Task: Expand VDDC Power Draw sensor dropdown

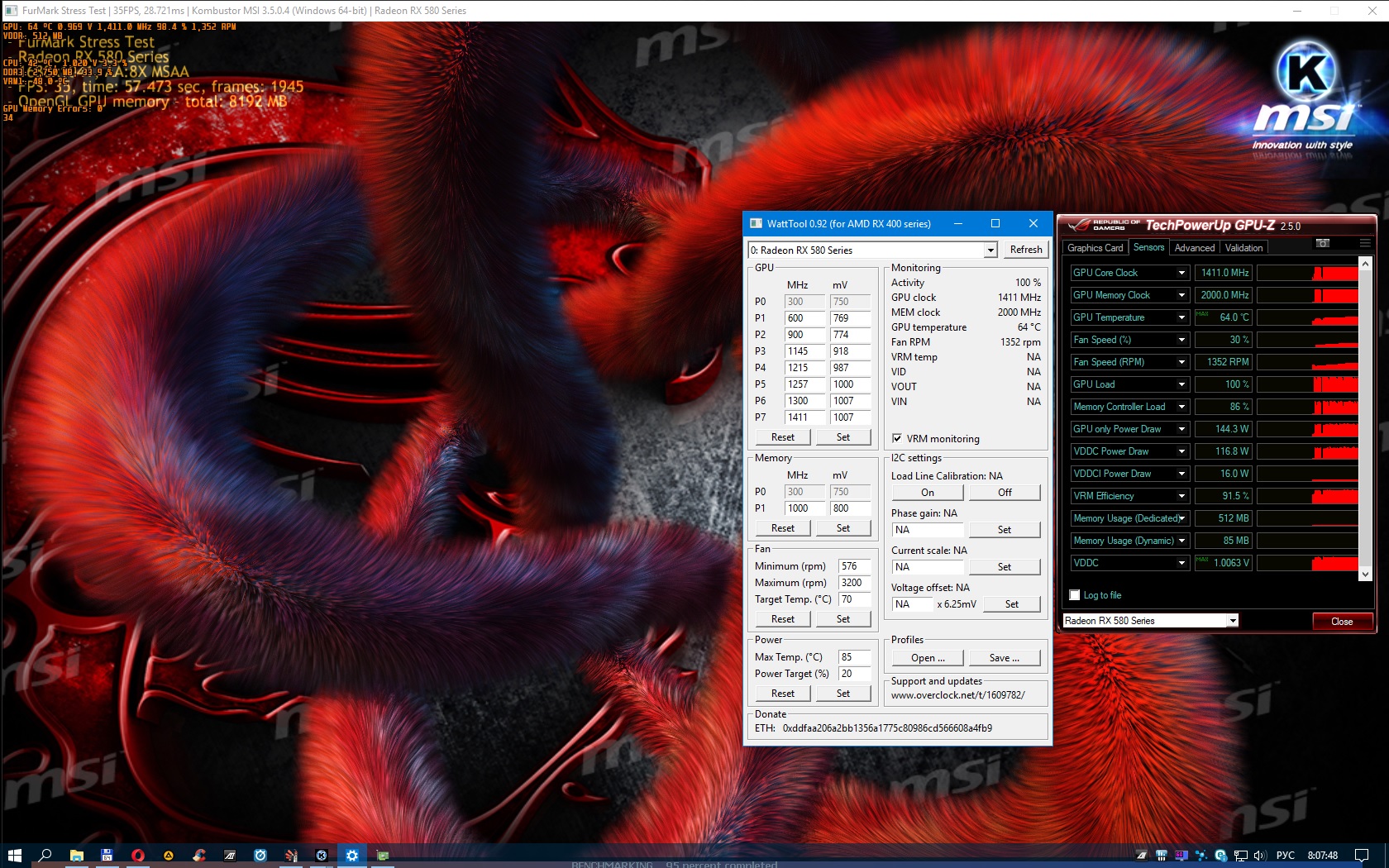Action: (x=1182, y=451)
